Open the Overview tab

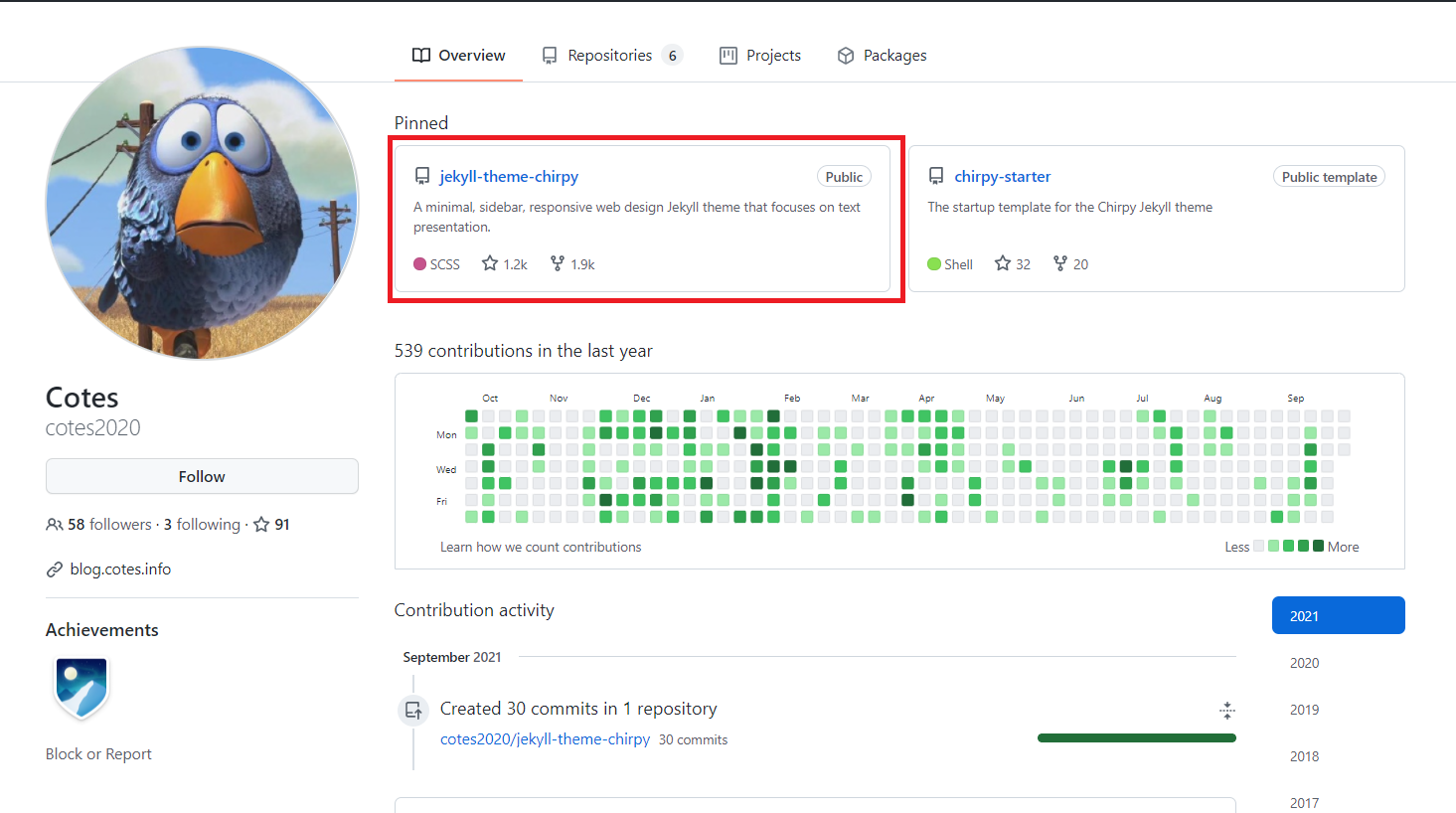(x=459, y=56)
